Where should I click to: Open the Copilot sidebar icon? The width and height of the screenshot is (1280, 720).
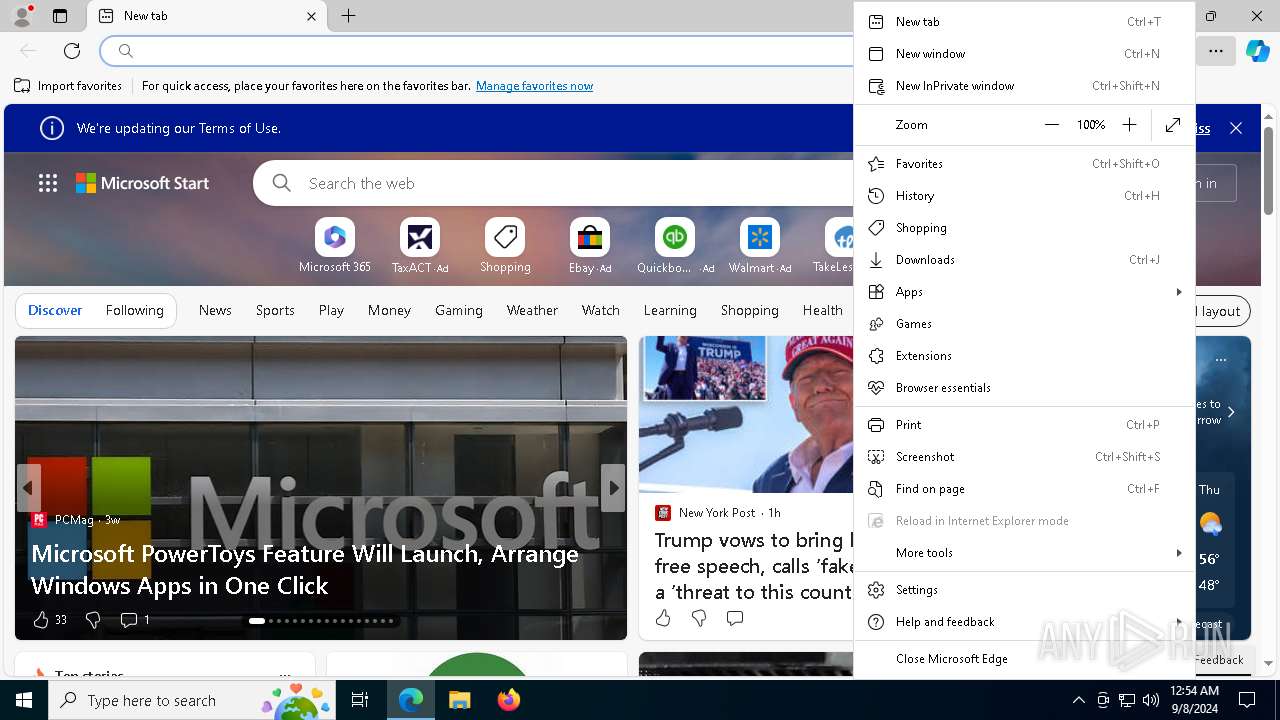(1257, 51)
